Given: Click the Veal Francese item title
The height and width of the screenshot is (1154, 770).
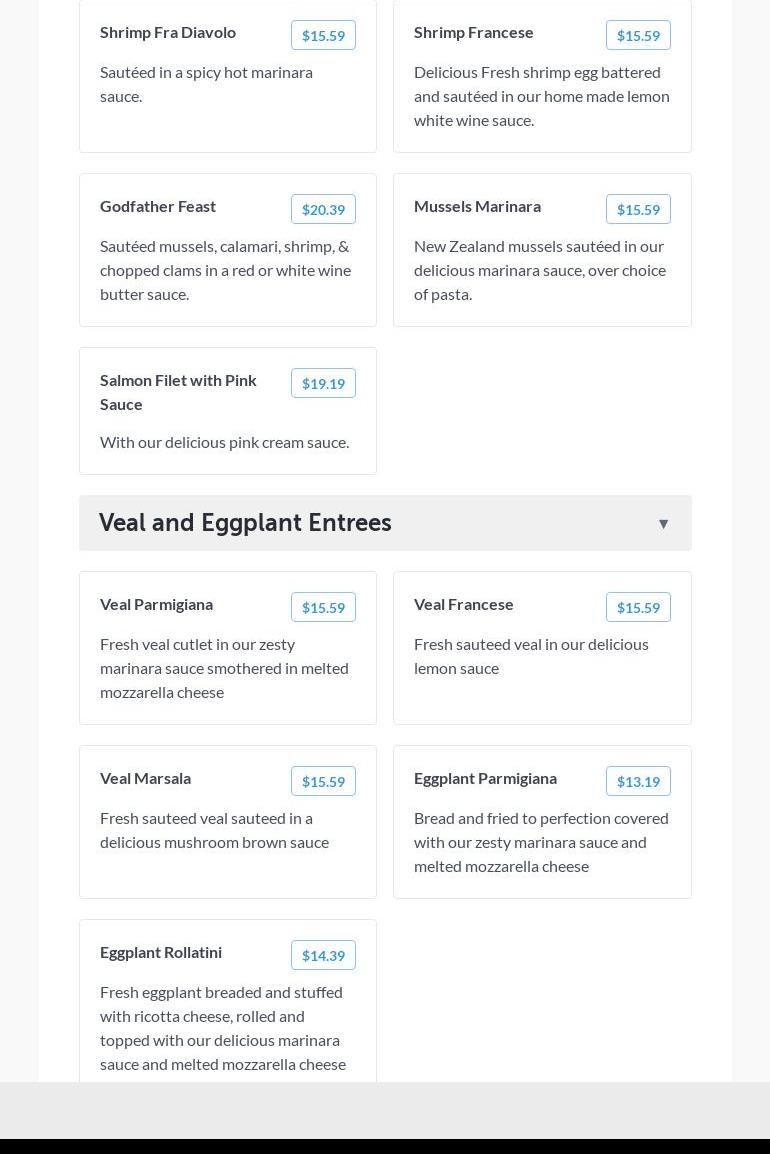Looking at the screenshot, I should (463, 604).
